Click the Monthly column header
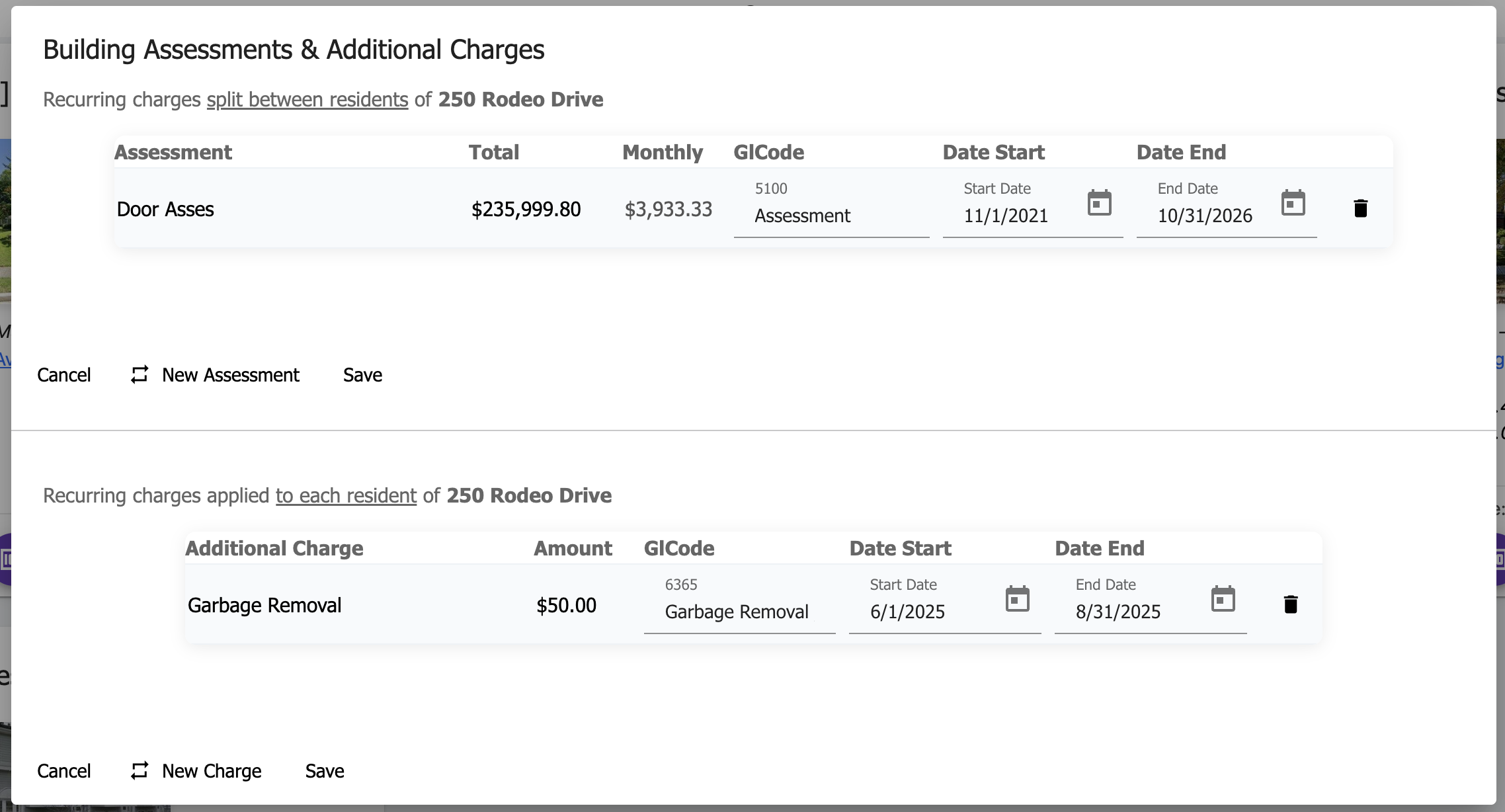This screenshot has width=1505, height=812. [663, 152]
